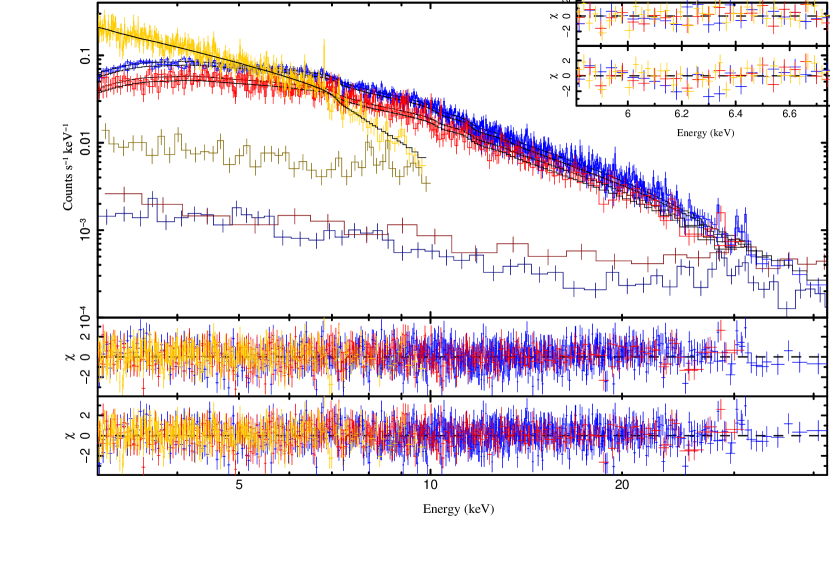Click the main plot's "Energy (keV)" x-axis label
The image size is (830, 576).
[458, 509]
